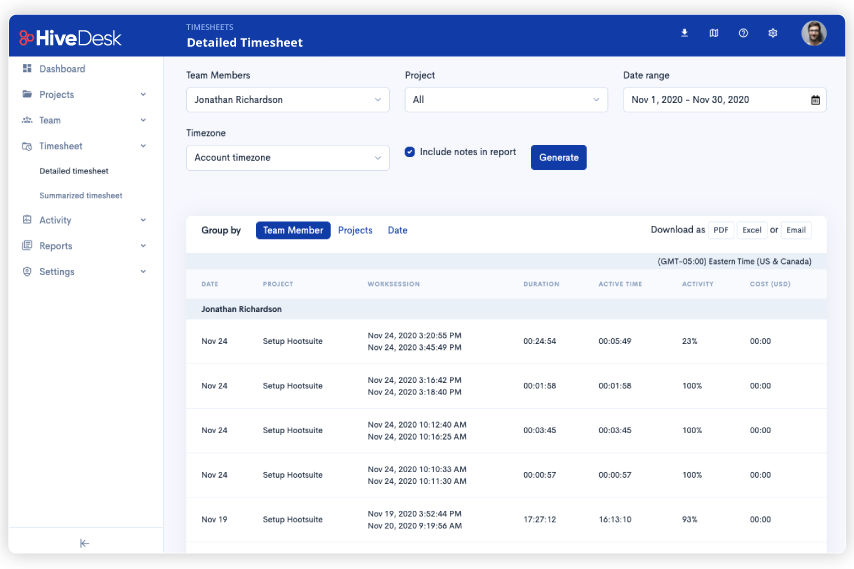Group the timesheet by Date

398,230
